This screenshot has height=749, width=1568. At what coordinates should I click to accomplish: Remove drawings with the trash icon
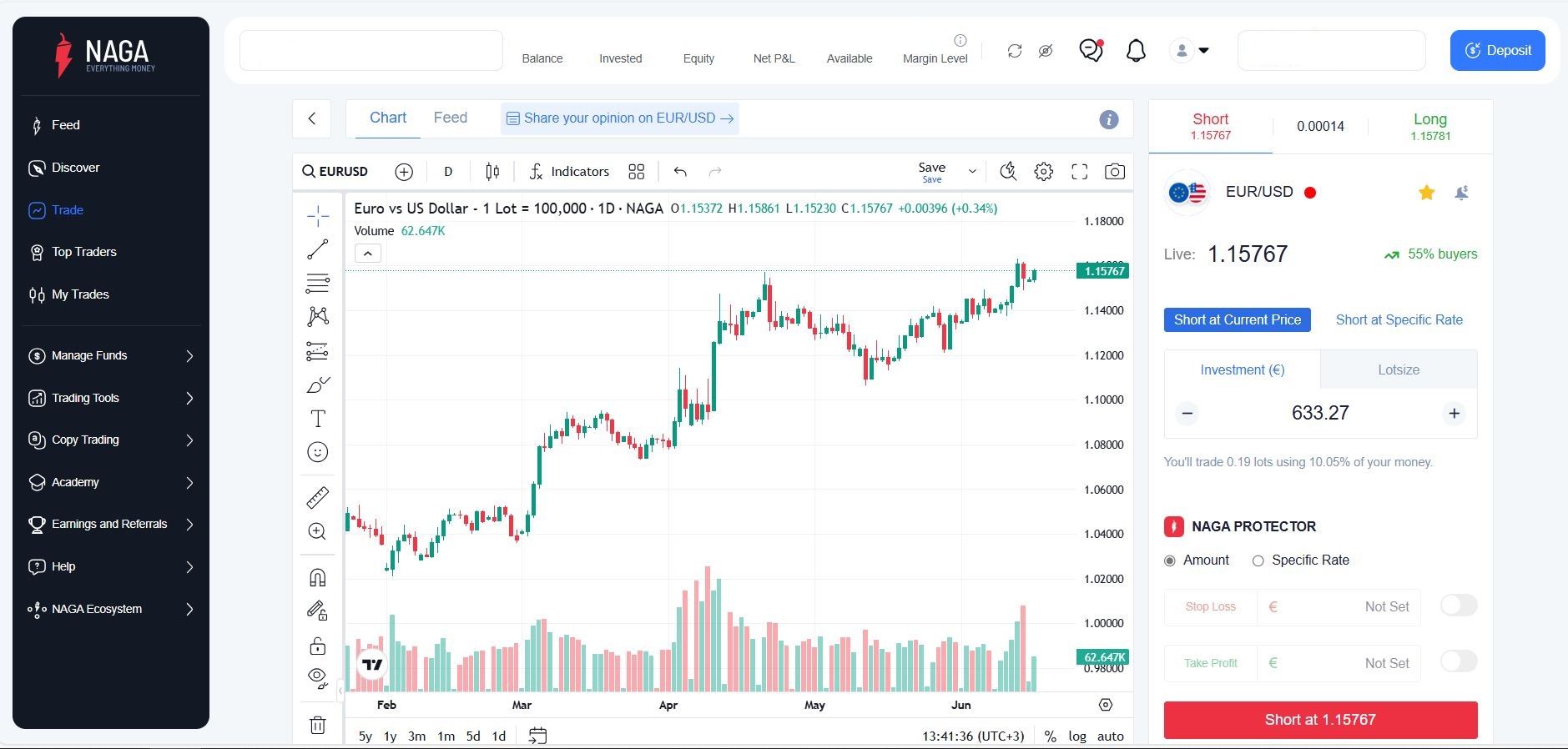(317, 725)
